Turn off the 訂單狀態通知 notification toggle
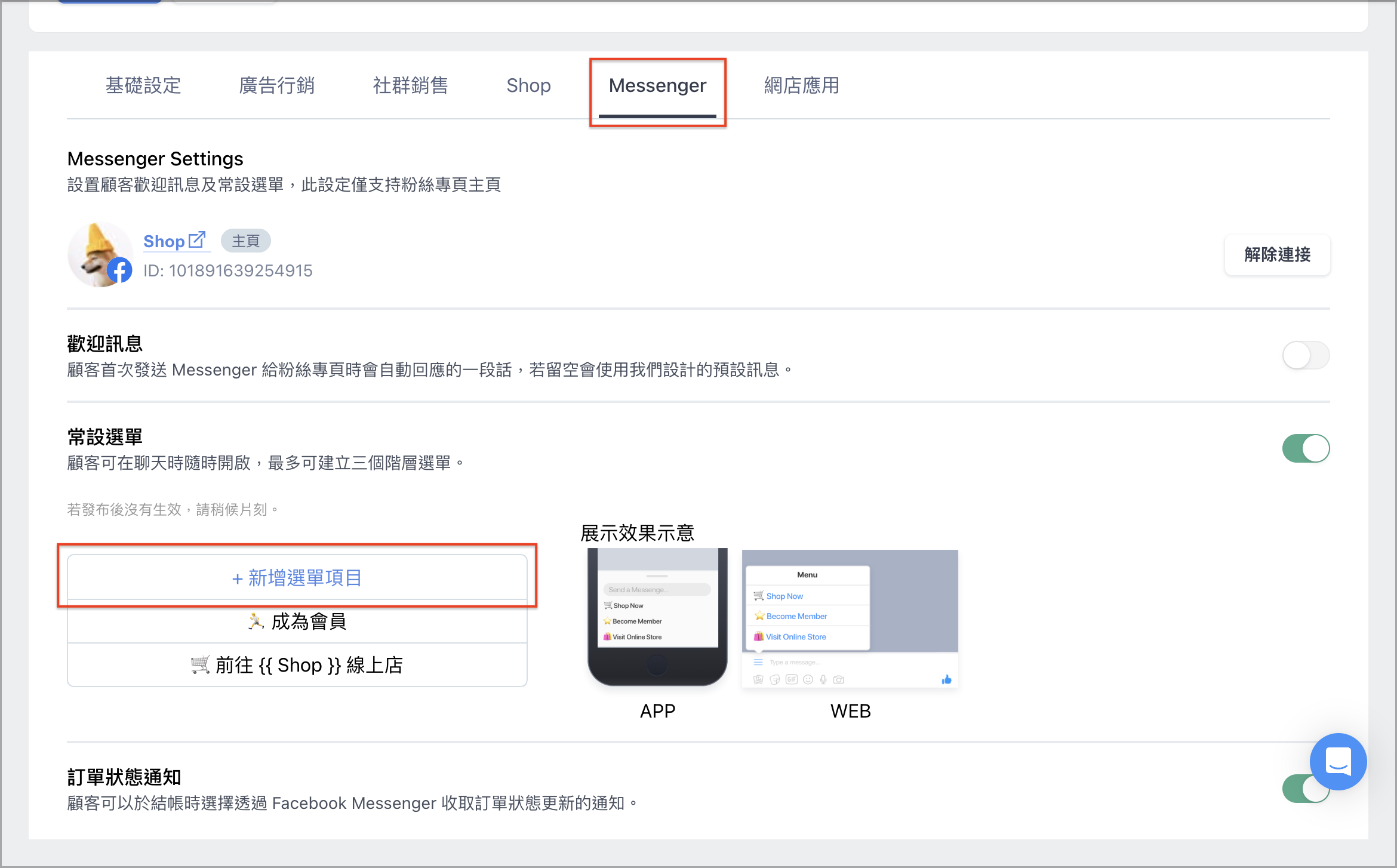Image resolution: width=1397 pixels, height=868 pixels. coord(1306,789)
